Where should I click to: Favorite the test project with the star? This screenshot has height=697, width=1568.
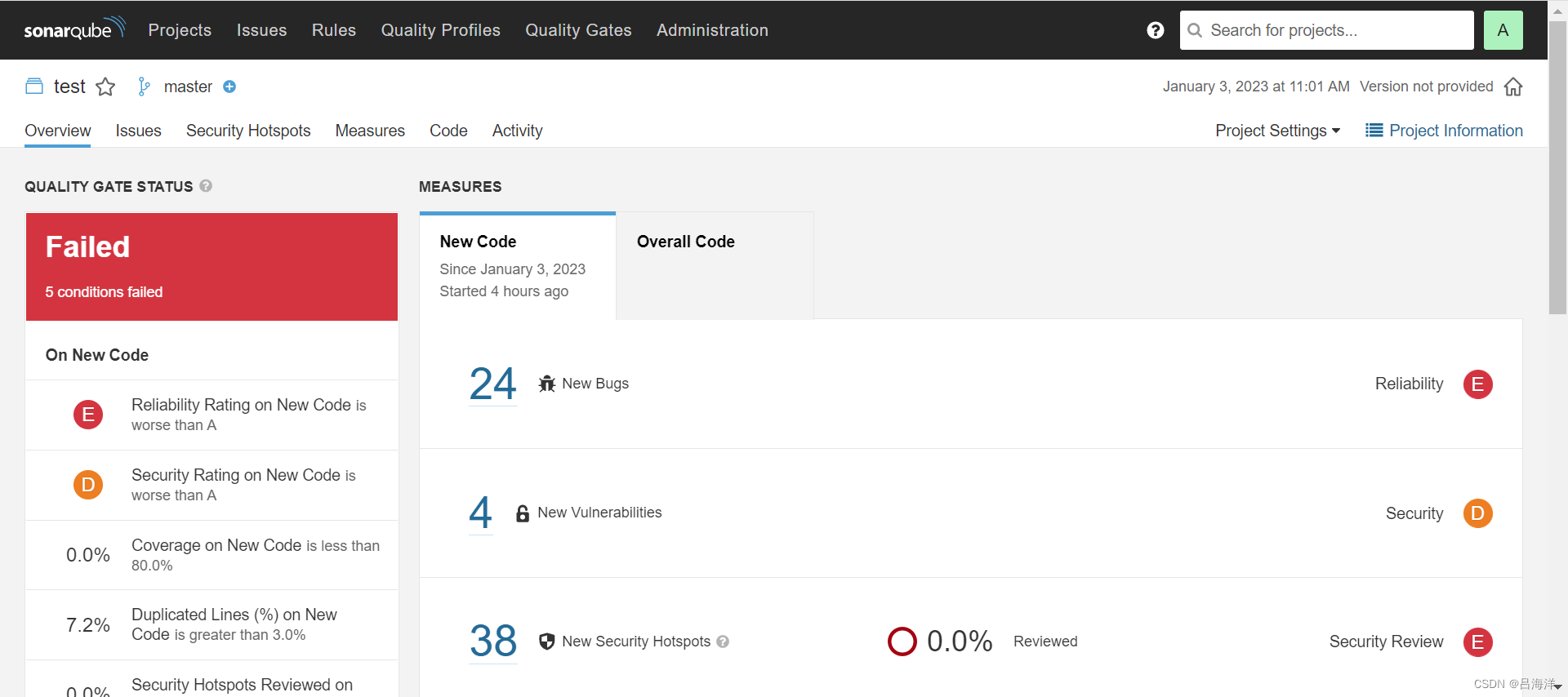[x=105, y=87]
